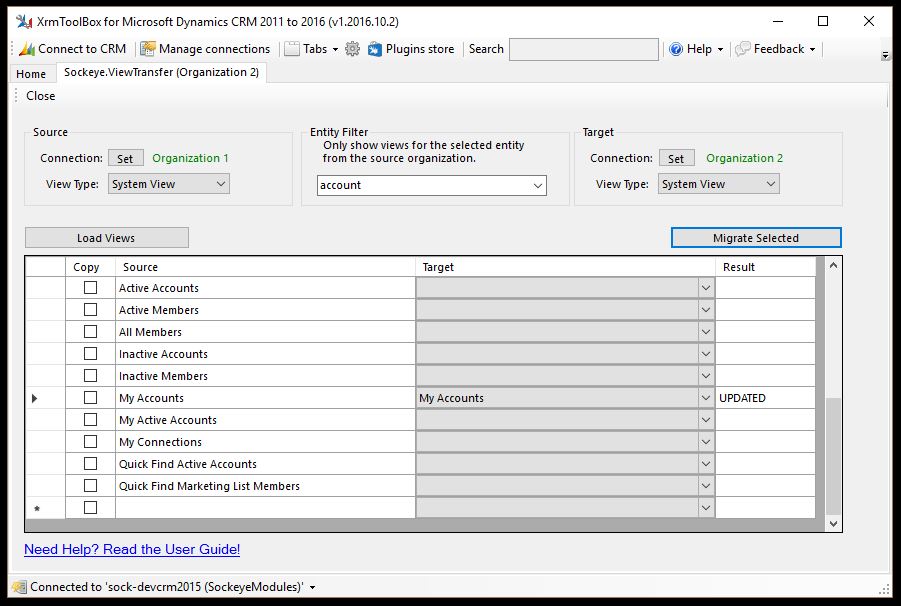Select My Active Accounts copy checkbox
Viewport: 901px width, 606px height.
click(90, 420)
